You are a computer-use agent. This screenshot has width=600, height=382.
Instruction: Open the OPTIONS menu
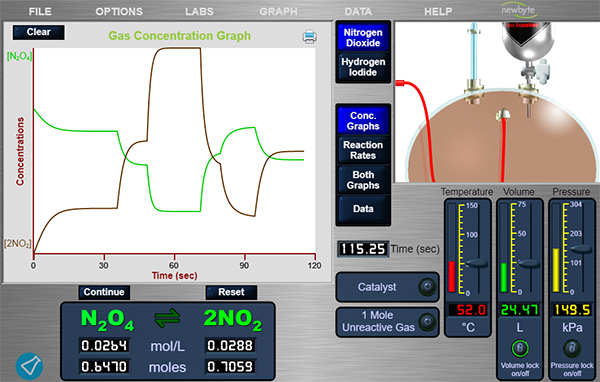point(119,11)
